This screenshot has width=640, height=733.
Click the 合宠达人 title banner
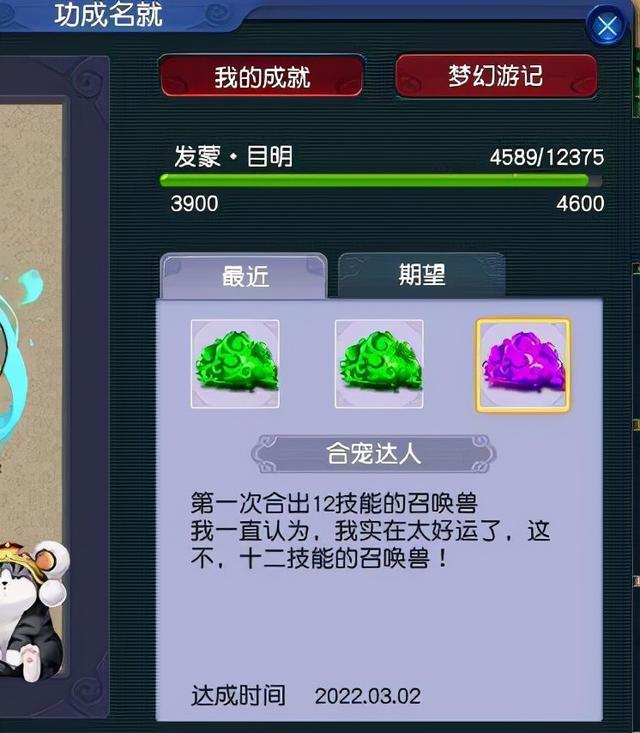373,453
